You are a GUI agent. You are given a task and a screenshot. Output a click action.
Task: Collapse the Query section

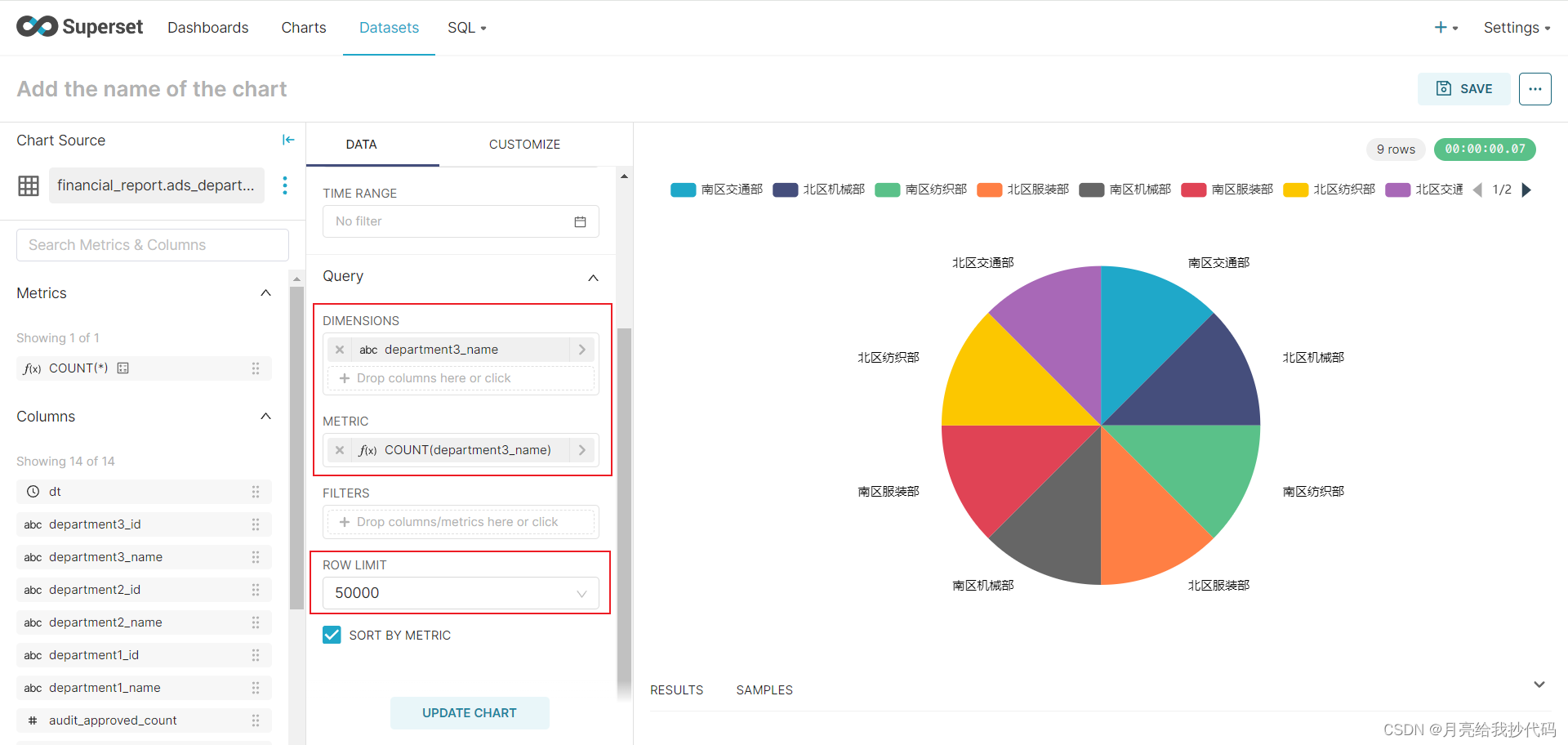594,278
